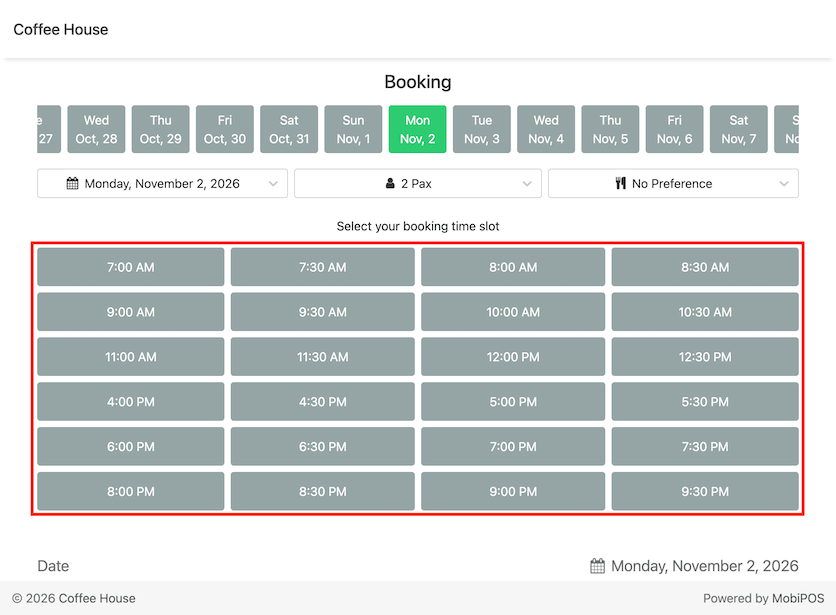The height and width of the screenshot is (615, 836).
Task: Open the No Preference seating dropdown
Action: pos(673,183)
